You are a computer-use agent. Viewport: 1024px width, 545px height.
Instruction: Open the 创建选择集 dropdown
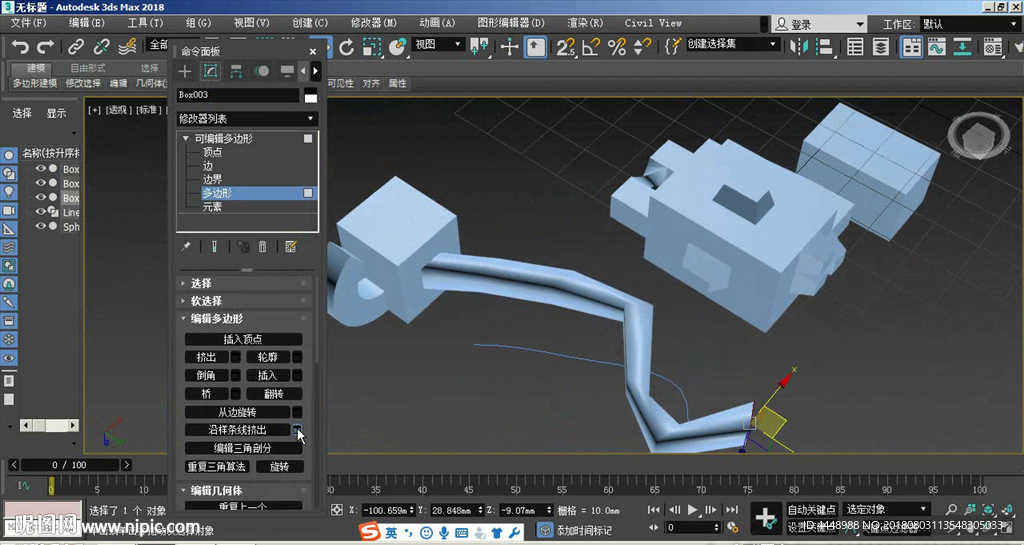coord(733,44)
